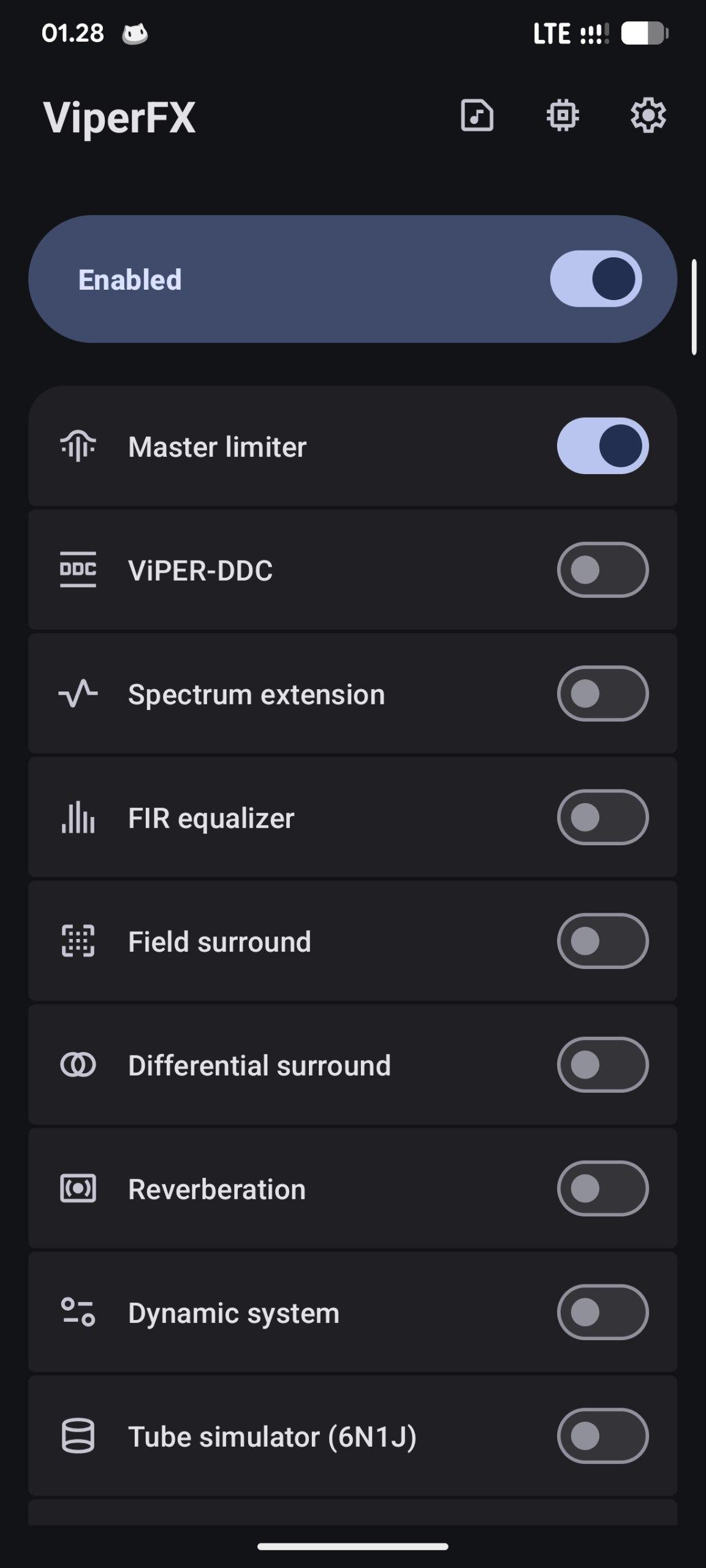Disable the main Enabled switch
The width and height of the screenshot is (706, 1568).
(x=596, y=279)
